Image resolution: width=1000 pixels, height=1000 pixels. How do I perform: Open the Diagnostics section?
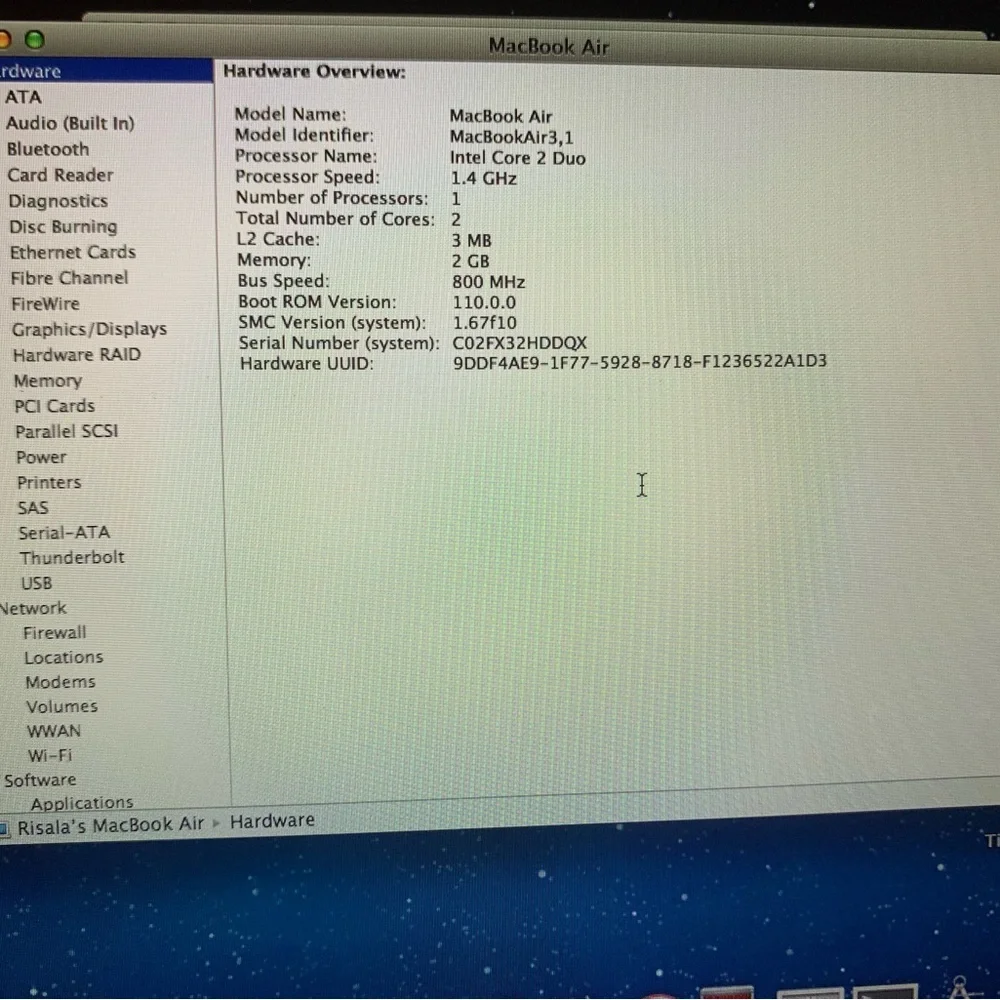[58, 201]
